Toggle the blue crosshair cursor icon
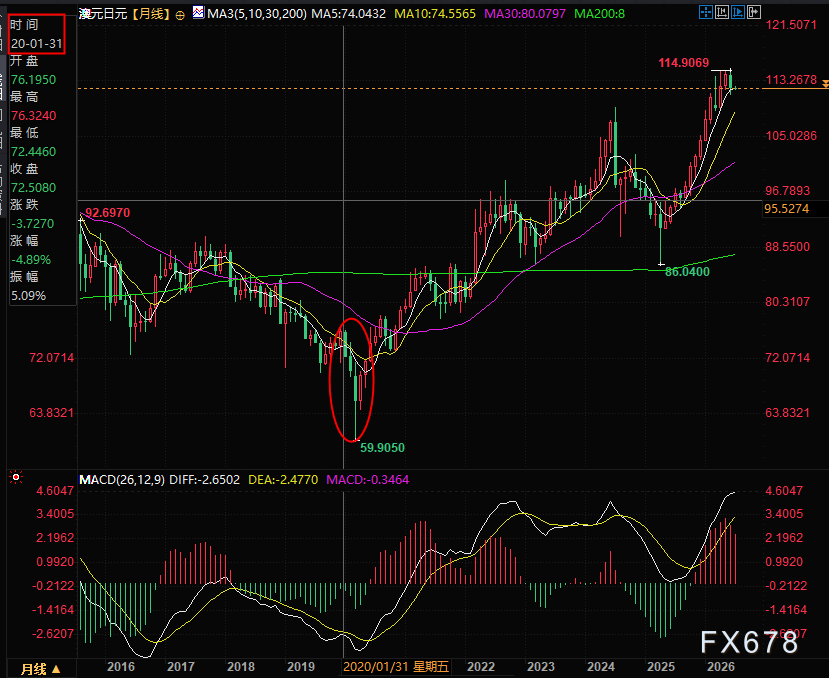829x678 pixels. click(705, 12)
